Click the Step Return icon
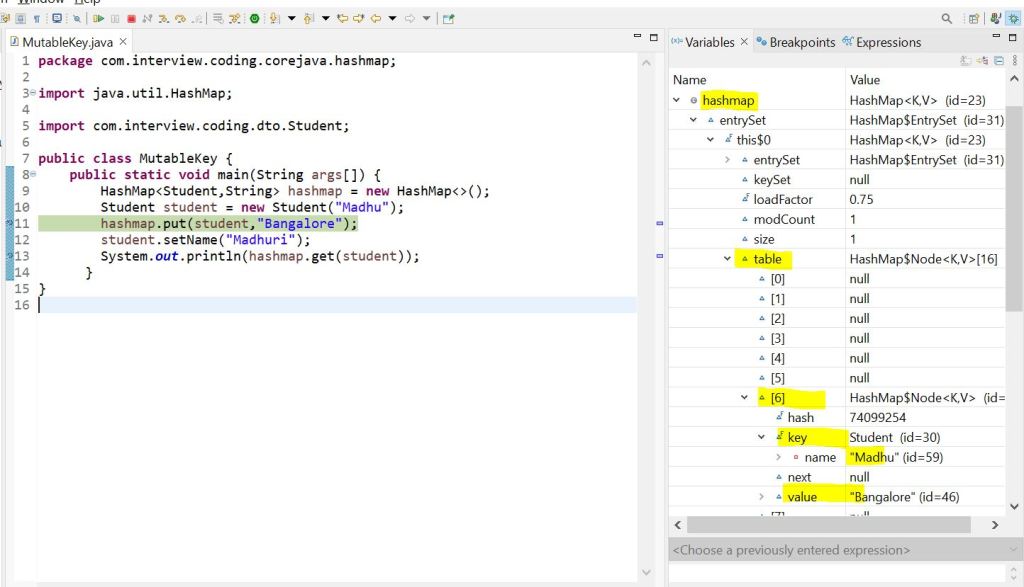 click(197, 18)
